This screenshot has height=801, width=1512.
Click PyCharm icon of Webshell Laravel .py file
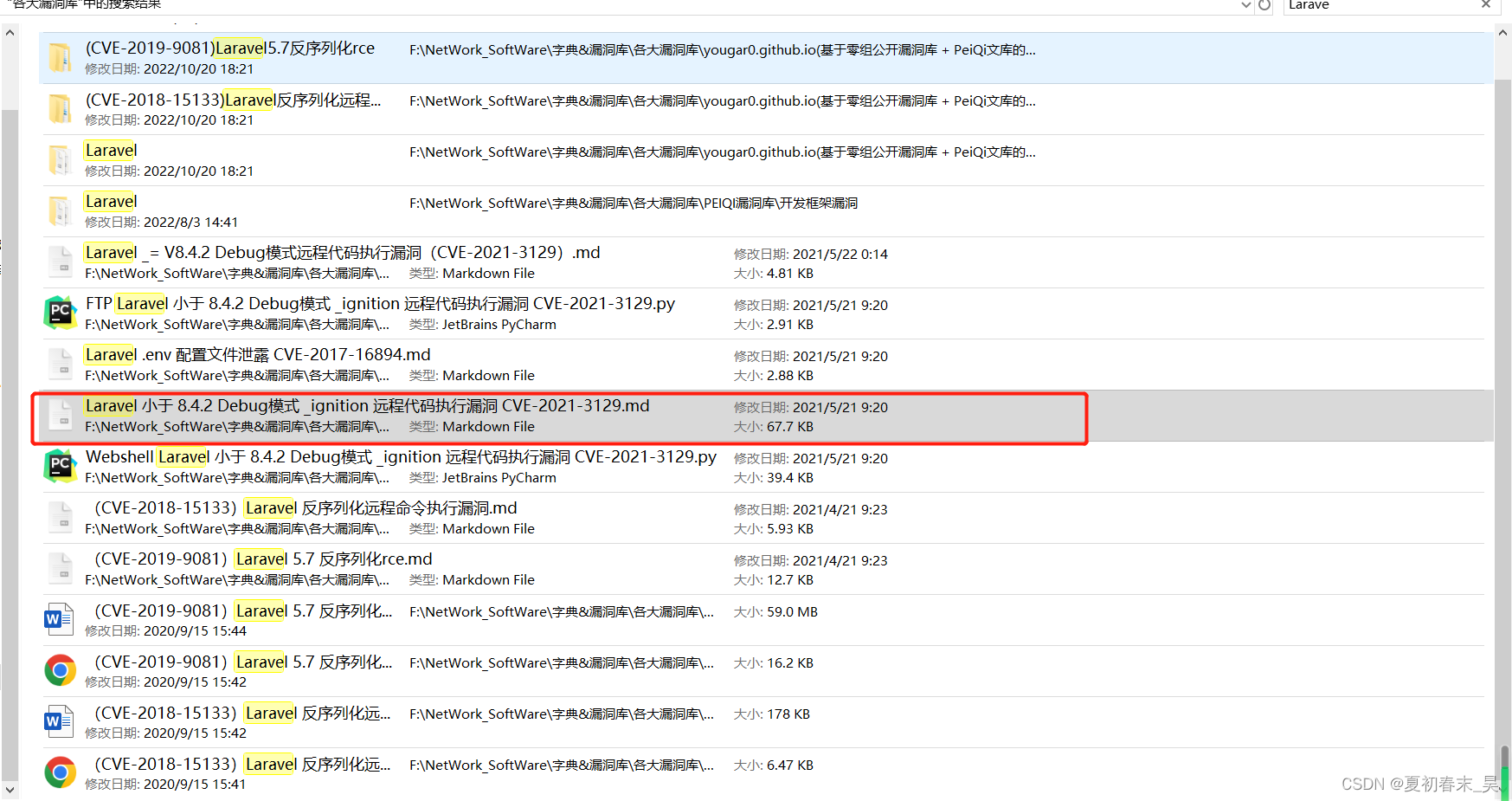[x=60, y=466]
